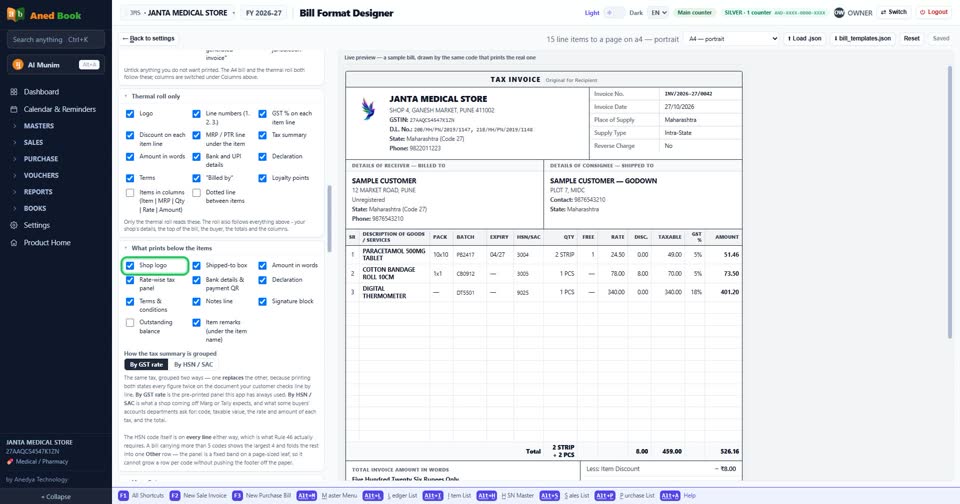Select By GST rate grouping
960x504 pixels.
[146, 364]
